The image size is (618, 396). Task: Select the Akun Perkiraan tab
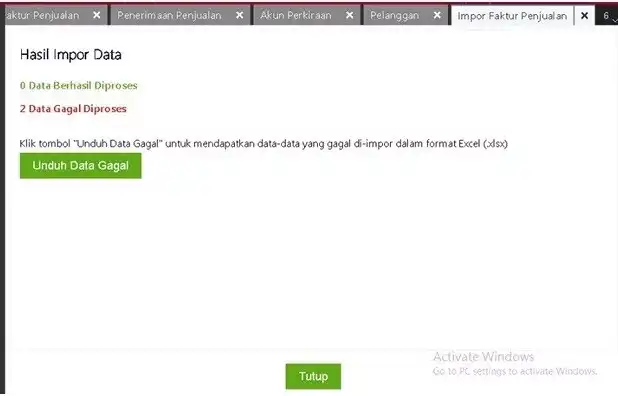[x=296, y=15]
